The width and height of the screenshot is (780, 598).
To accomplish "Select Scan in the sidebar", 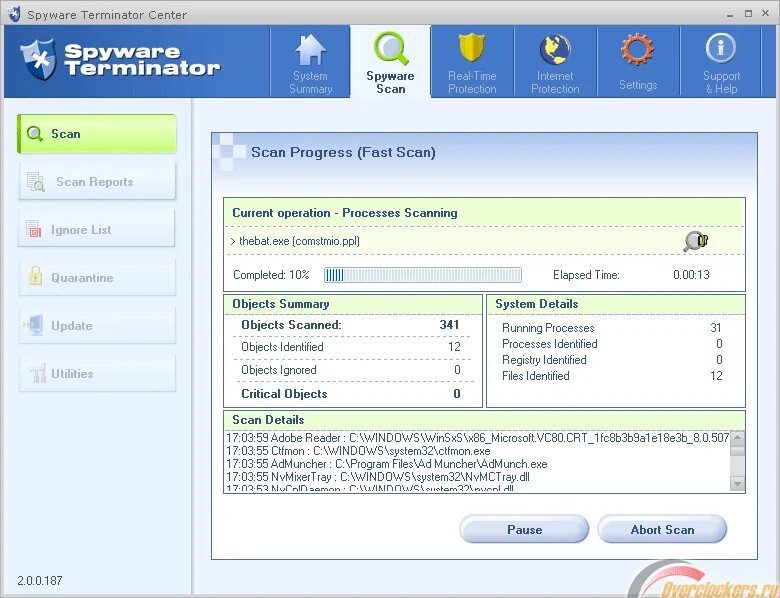I will (x=97, y=134).
